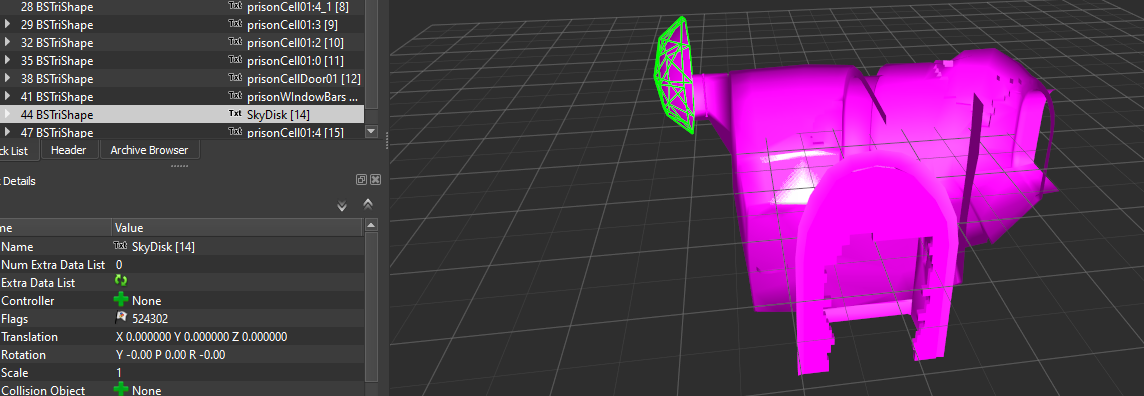Open the flag icon editor for Flags
Viewport: 1144px width, 396px height.
pyautogui.click(x=121, y=318)
